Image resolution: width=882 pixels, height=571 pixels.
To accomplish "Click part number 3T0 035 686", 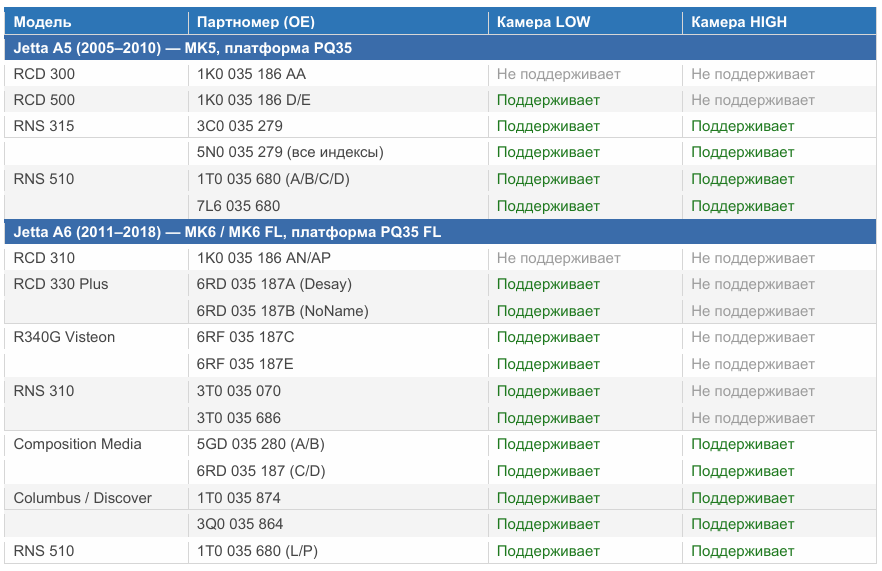I will (x=238, y=418).
